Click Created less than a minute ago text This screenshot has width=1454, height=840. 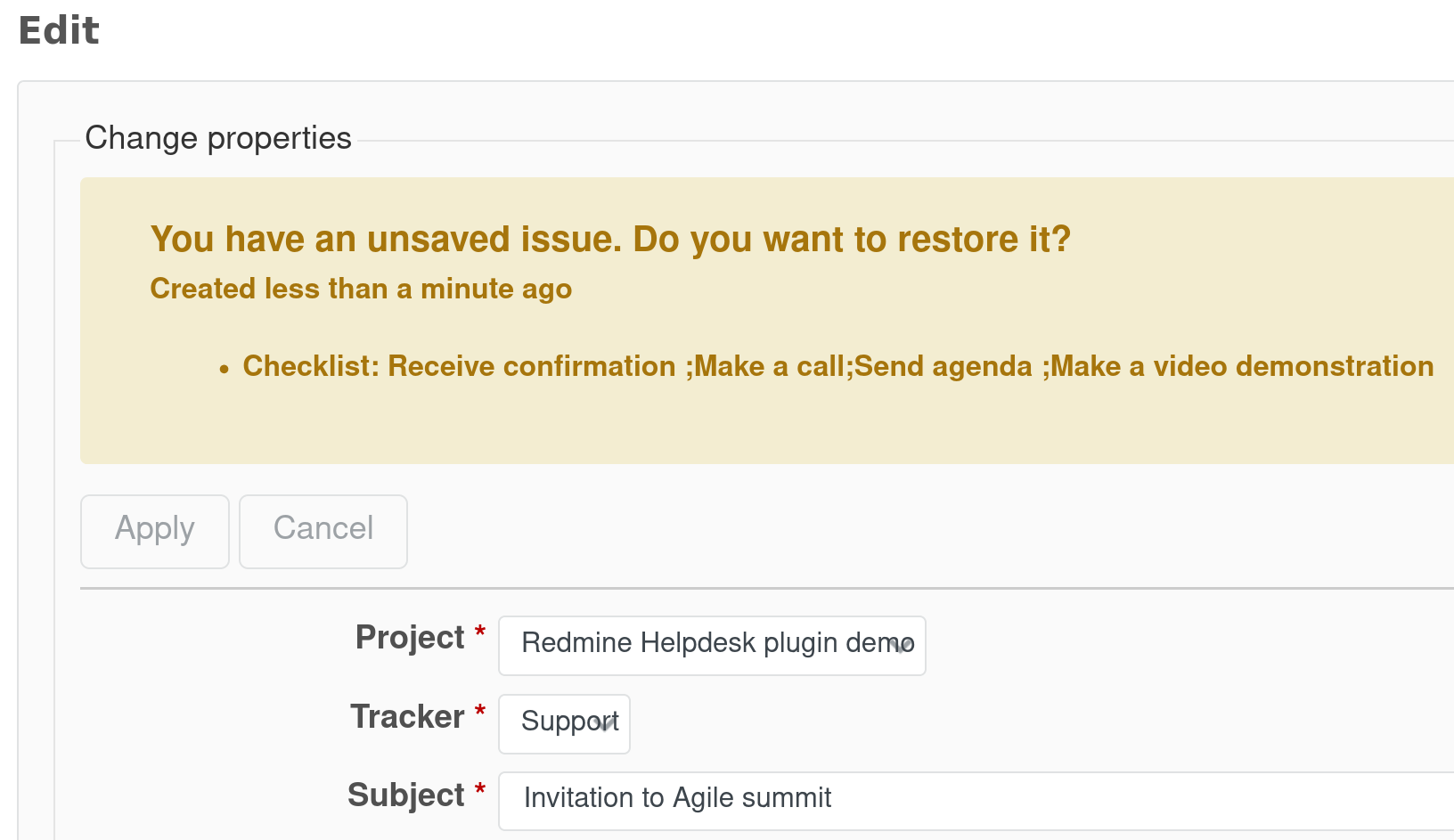pos(360,289)
